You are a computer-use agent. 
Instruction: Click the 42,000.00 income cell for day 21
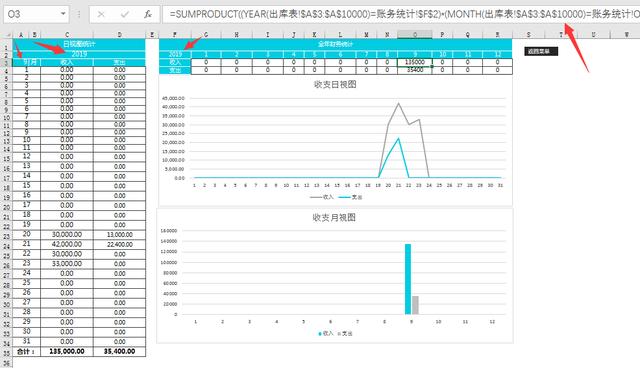(67, 244)
